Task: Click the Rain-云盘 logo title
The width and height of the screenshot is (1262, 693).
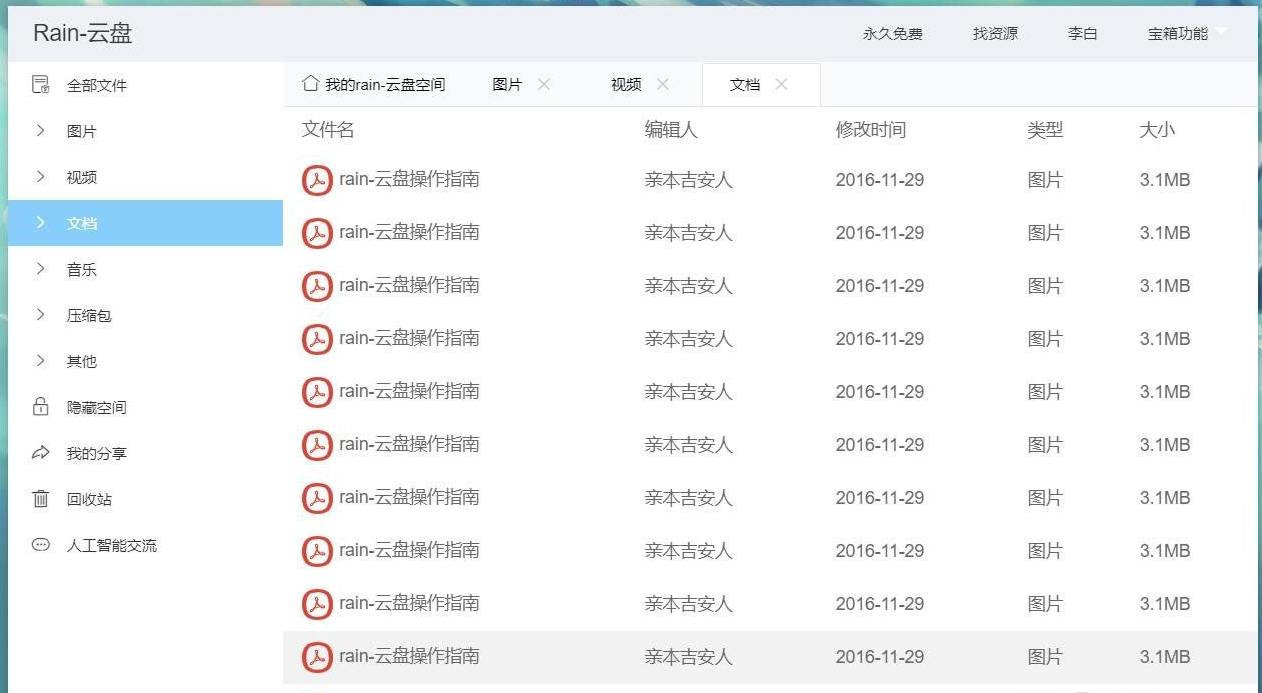Action: click(x=83, y=33)
